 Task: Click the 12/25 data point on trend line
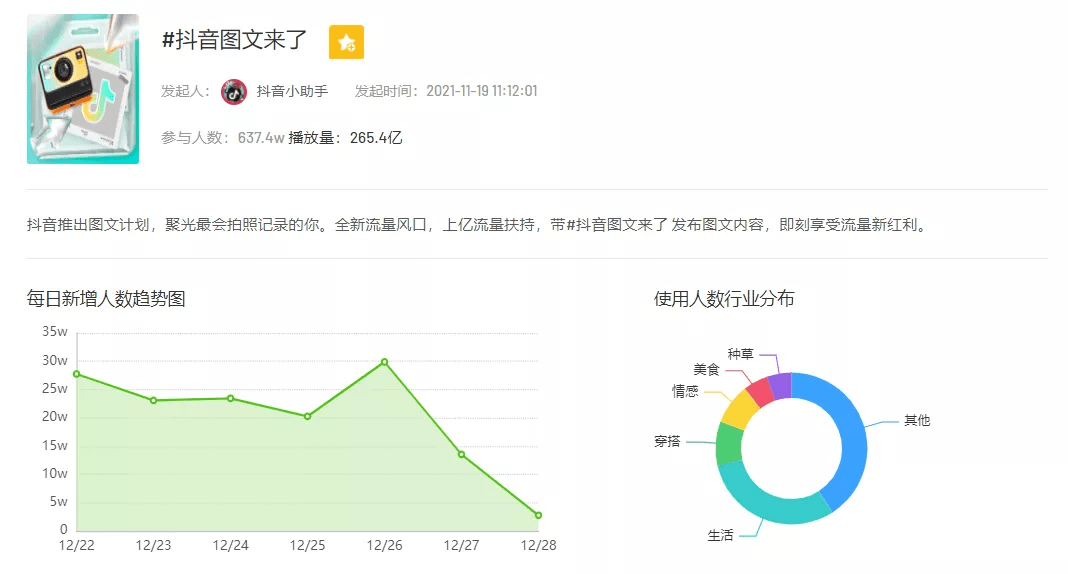[307, 416]
